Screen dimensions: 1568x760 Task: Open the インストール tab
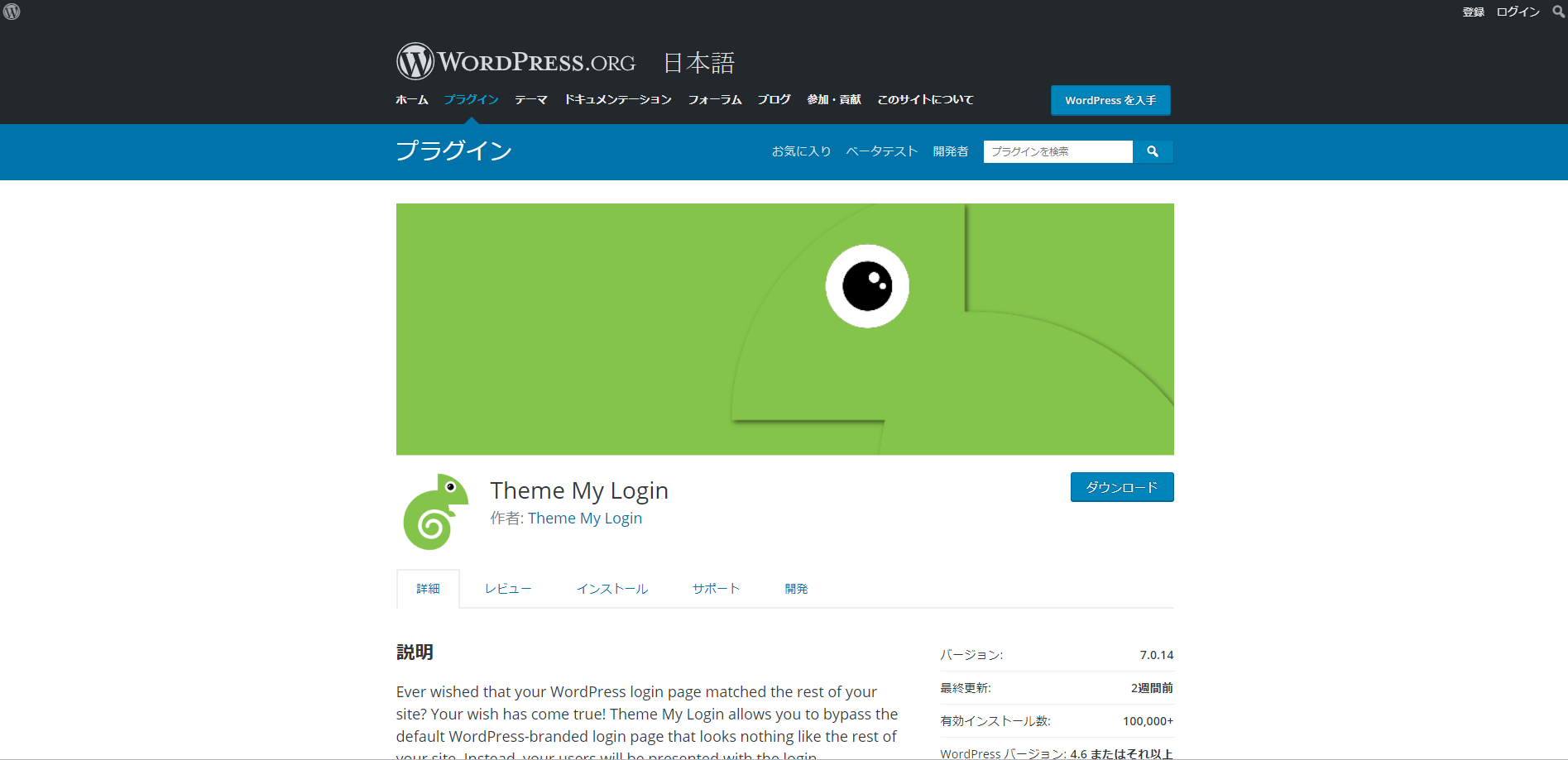pos(611,588)
